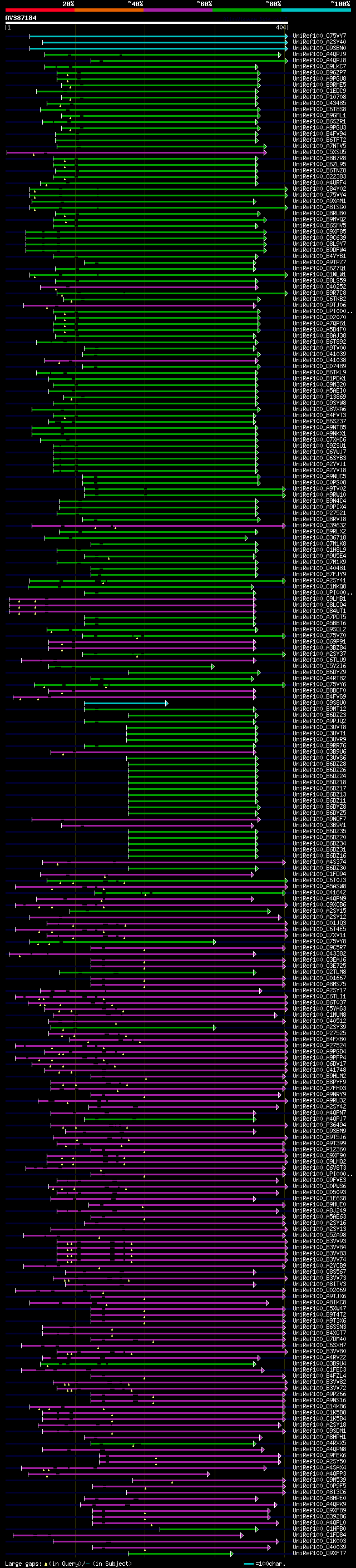Click the UniRef100_Q9S8U0 label
The height and width of the screenshot is (1568, 356).
pos(319,703)
